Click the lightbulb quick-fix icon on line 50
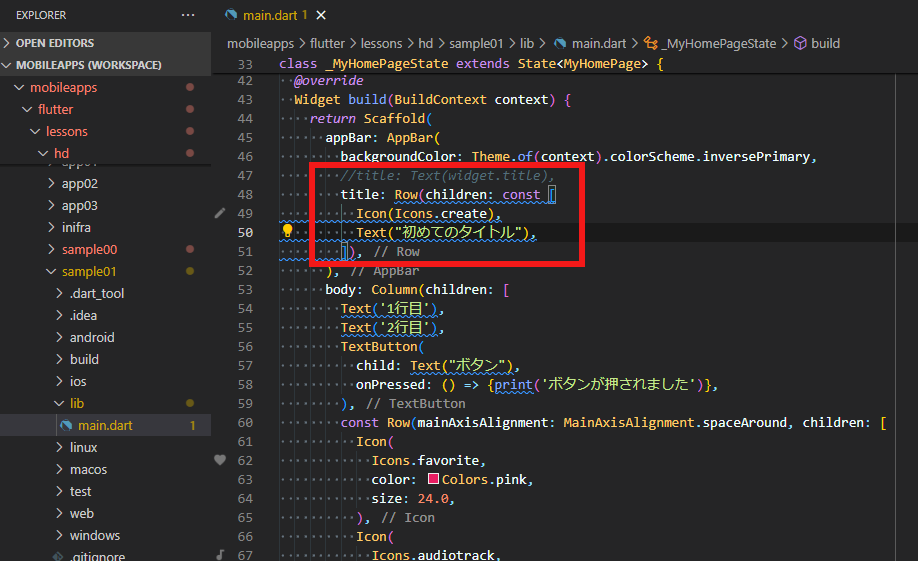Viewport: 918px width, 561px height. click(x=287, y=232)
